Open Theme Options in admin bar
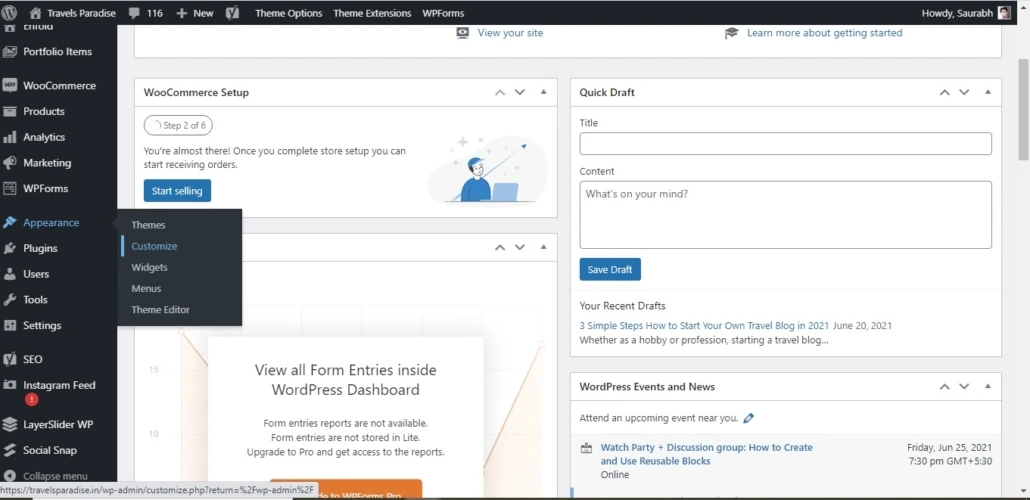This screenshot has width=1030, height=500. click(x=288, y=13)
